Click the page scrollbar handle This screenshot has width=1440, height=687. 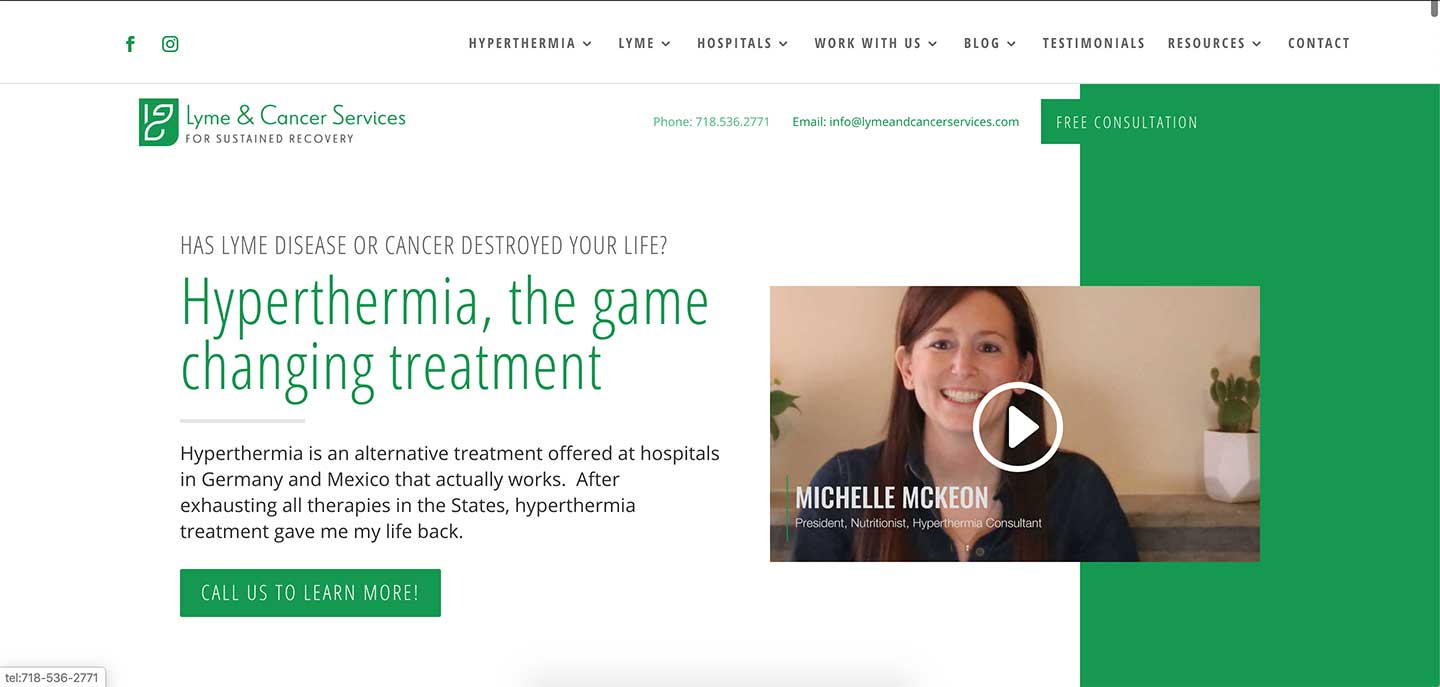1434,9
